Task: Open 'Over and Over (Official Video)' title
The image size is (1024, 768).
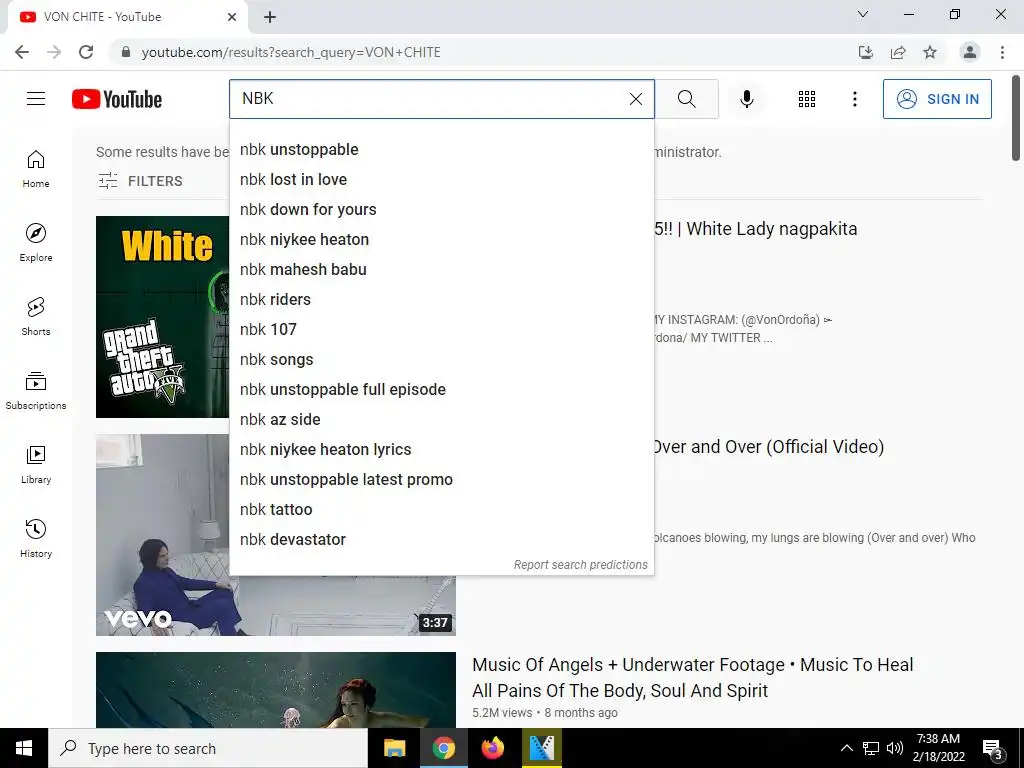Action: [769, 447]
